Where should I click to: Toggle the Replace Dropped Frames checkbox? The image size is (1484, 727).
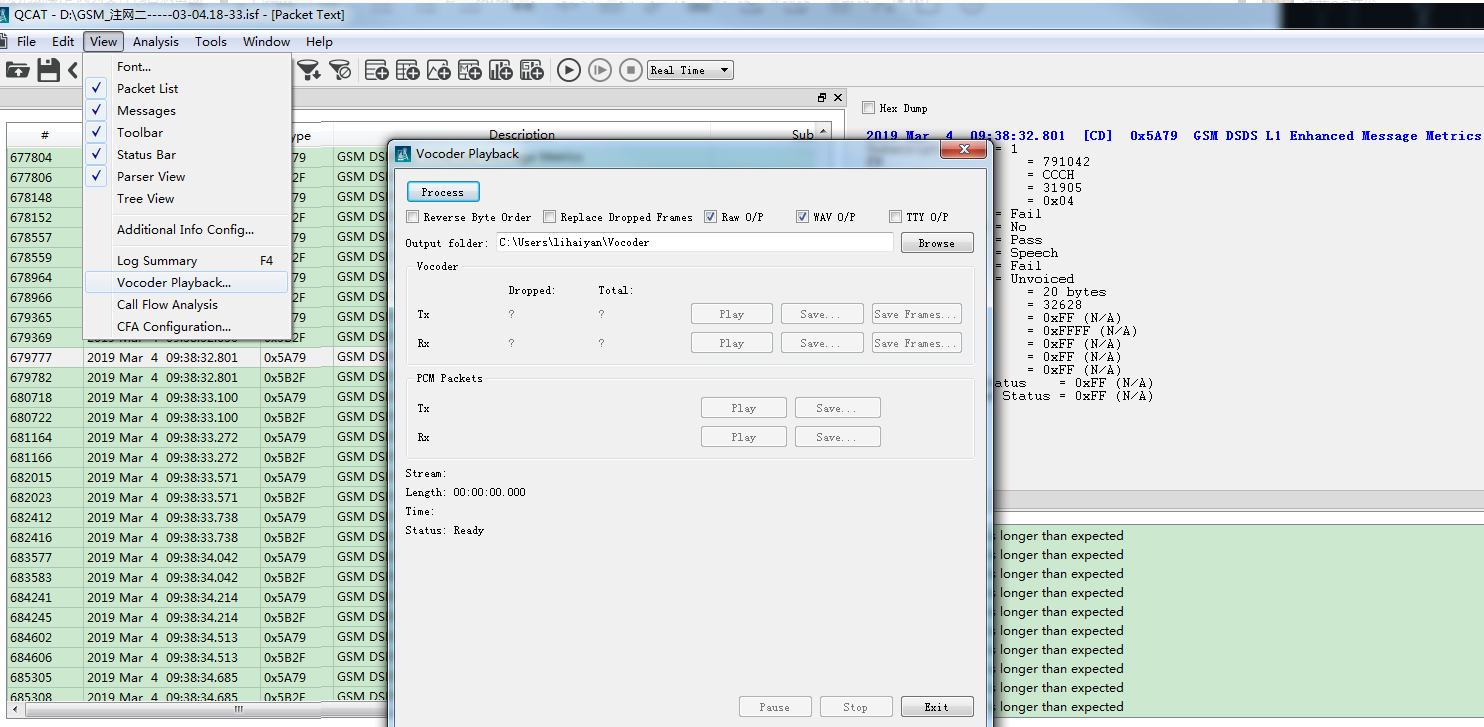point(550,217)
